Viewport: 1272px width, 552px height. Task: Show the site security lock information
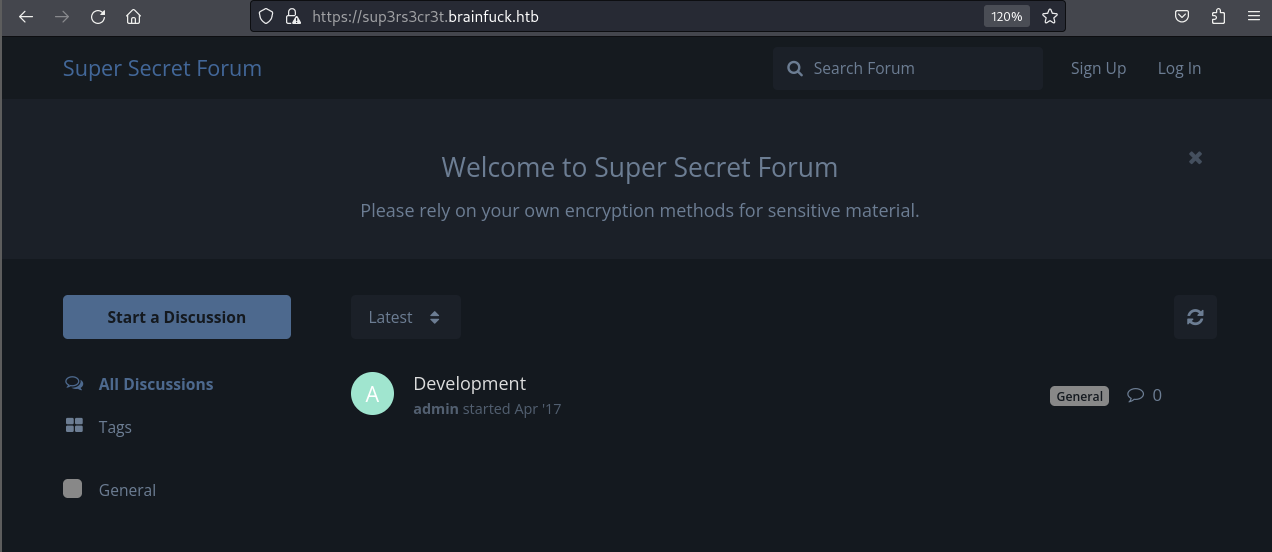tap(292, 16)
